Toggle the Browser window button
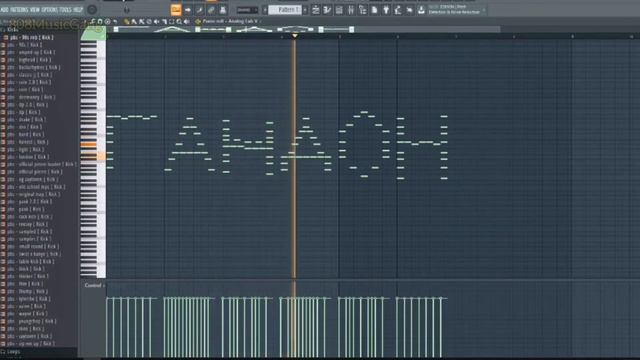The height and width of the screenshot is (360, 640). pyautogui.click(x=362, y=10)
